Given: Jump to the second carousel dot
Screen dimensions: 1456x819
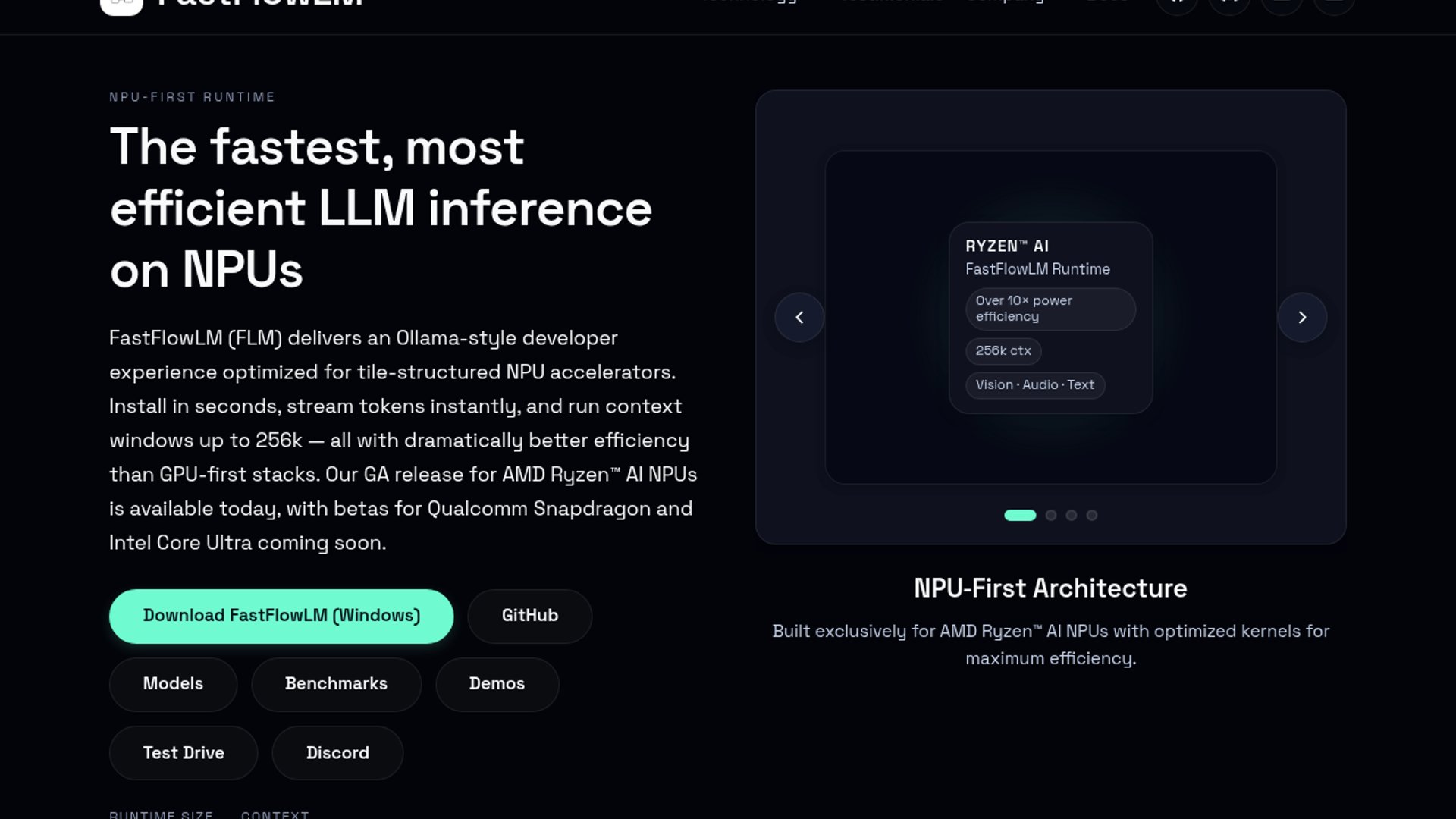Looking at the screenshot, I should point(1051,515).
